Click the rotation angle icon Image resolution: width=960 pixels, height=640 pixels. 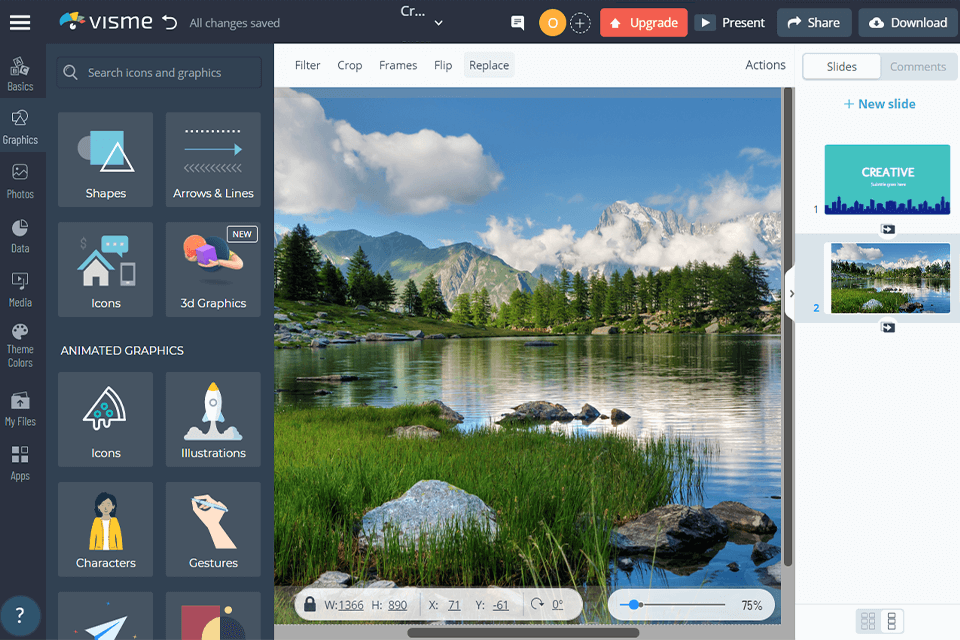537,604
